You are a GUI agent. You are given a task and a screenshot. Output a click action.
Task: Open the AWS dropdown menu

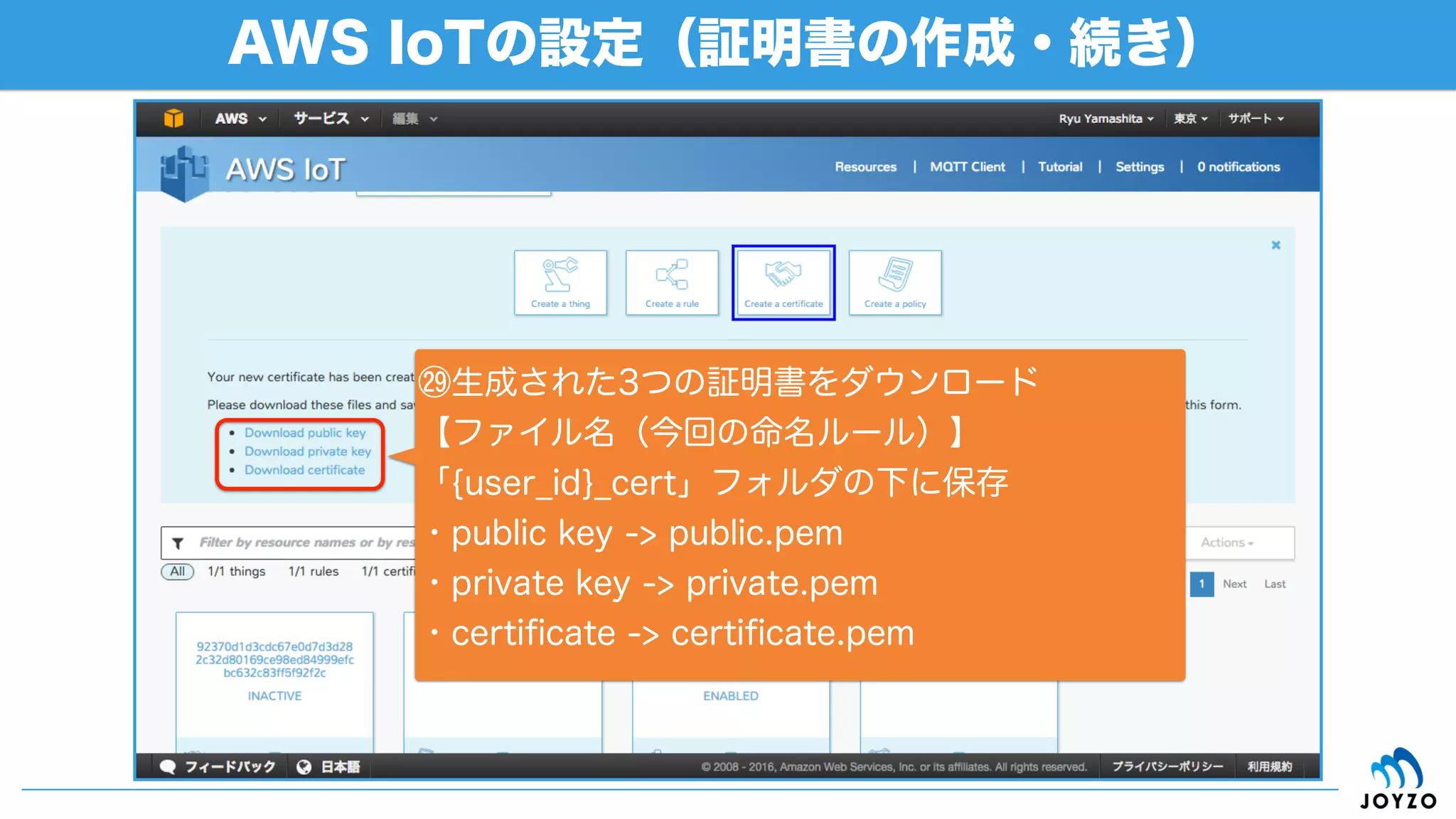tap(241, 119)
